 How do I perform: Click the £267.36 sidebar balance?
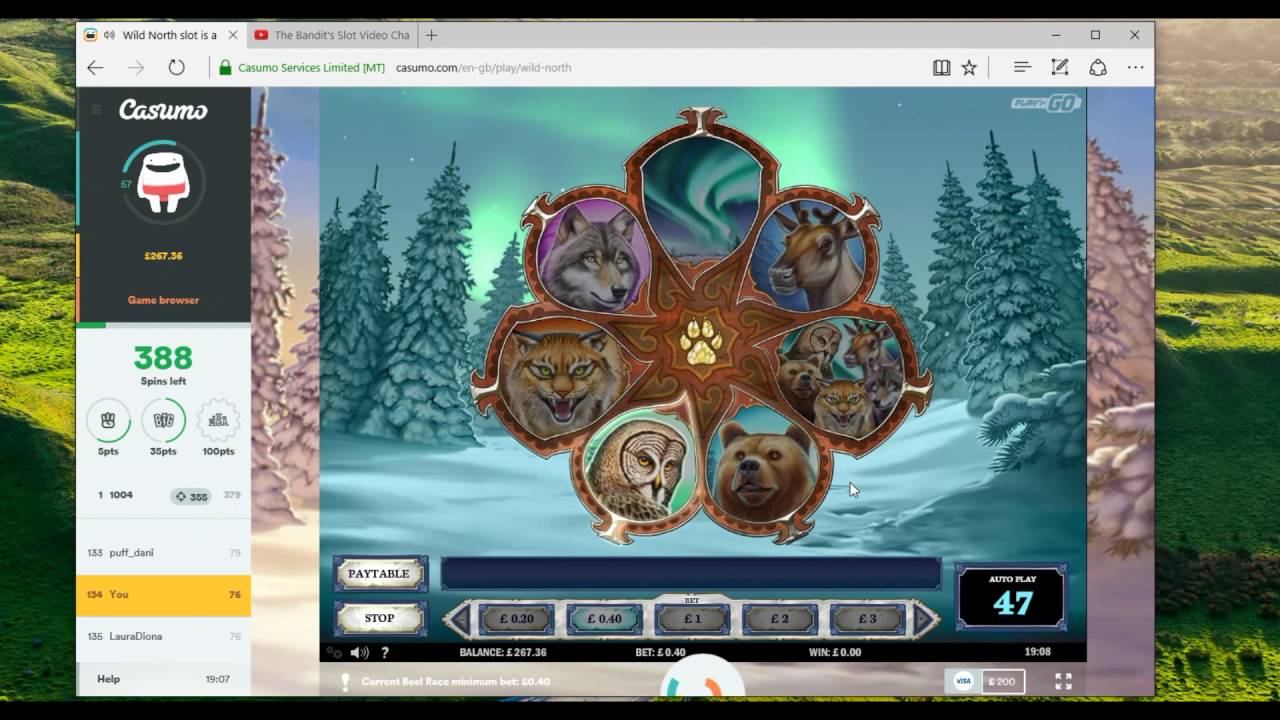163,256
